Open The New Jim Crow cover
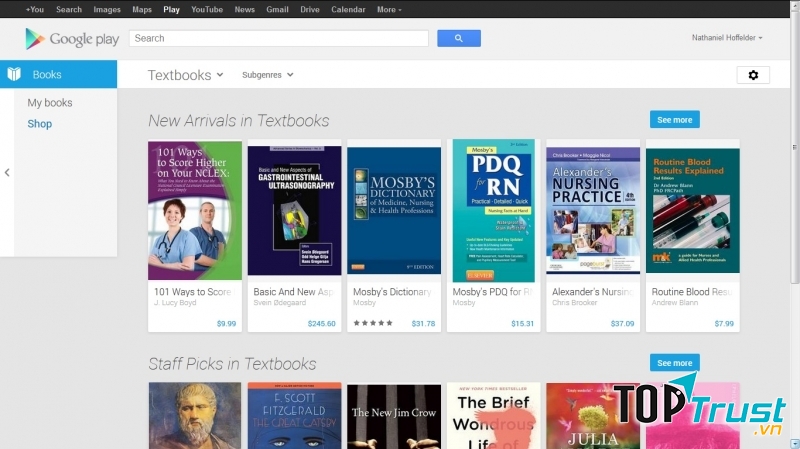This screenshot has height=449, width=800. [x=394, y=417]
